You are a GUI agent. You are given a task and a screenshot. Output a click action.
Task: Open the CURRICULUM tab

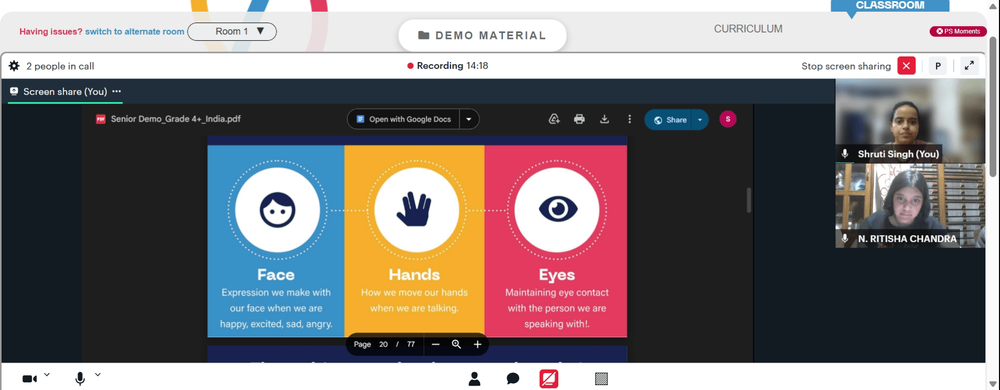(748, 29)
